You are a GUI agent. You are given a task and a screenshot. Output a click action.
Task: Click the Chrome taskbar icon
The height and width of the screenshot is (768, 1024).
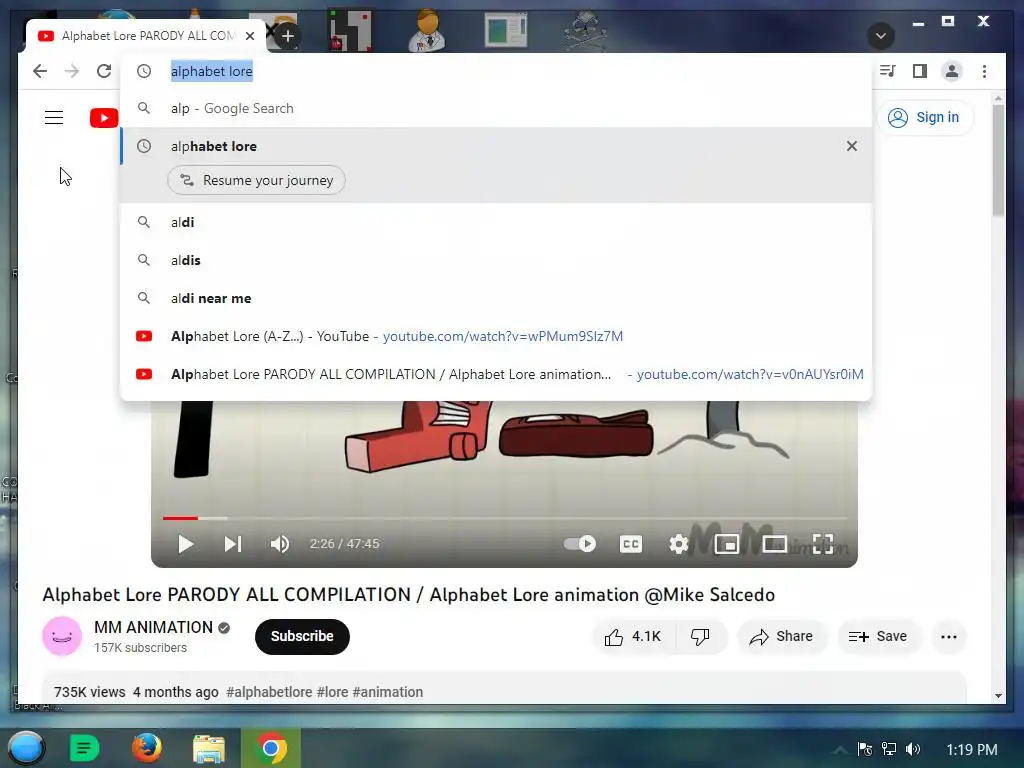coord(271,748)
